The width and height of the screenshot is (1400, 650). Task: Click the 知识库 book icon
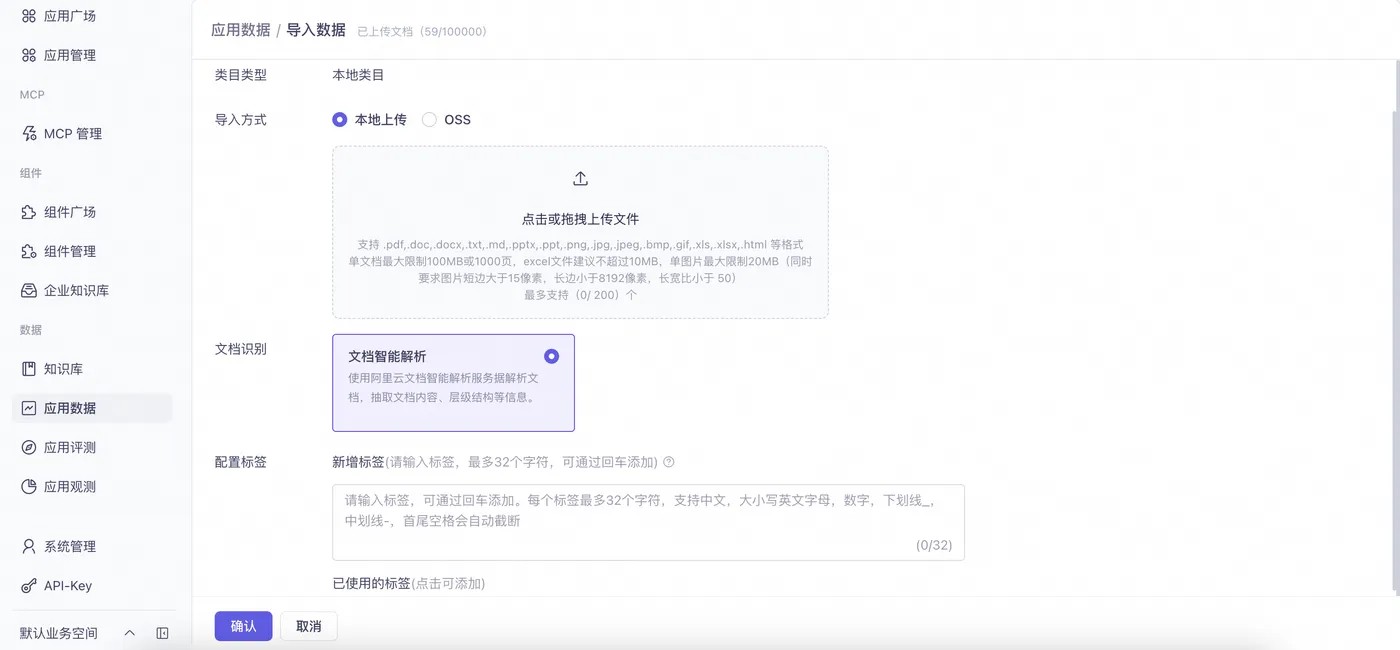(x=29, y=369)
